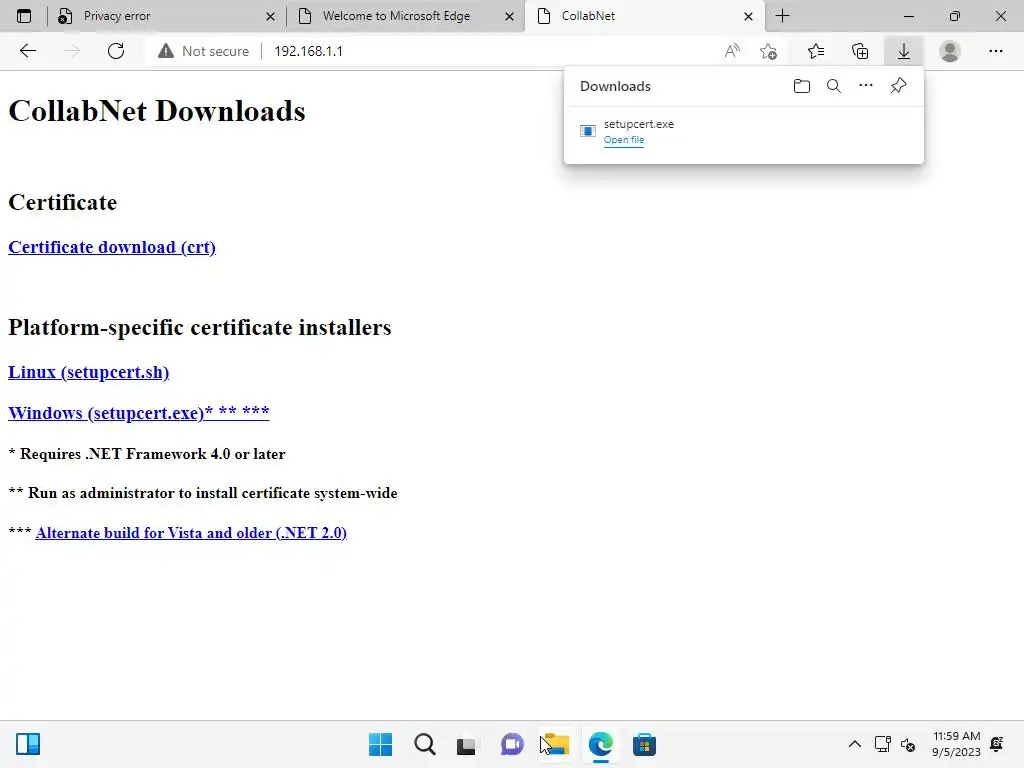The image size is (1024, 768).
Task: Click Microsoft Edge taskbar icon
Action: pyautogui.click(x=600, y=744)
